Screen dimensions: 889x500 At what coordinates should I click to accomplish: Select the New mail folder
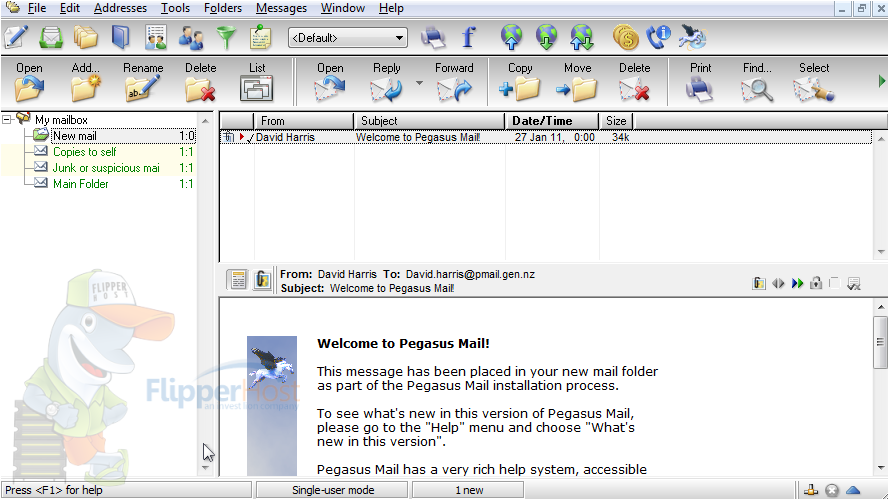click(114, 136)
